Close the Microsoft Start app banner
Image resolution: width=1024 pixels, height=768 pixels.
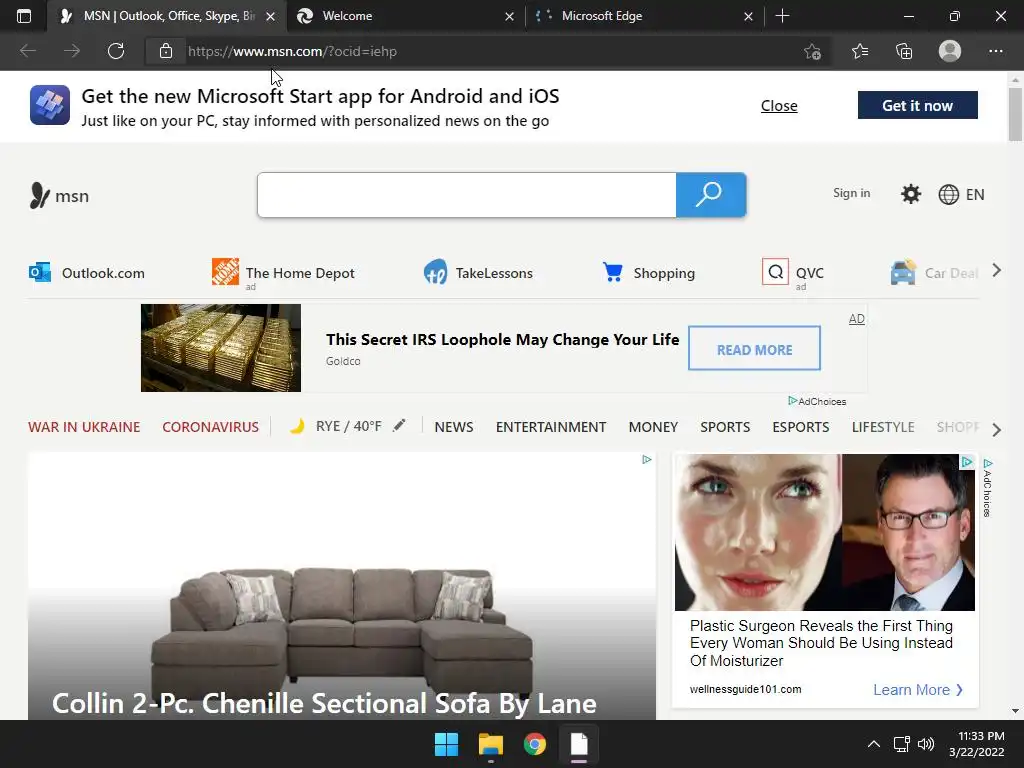779,105
